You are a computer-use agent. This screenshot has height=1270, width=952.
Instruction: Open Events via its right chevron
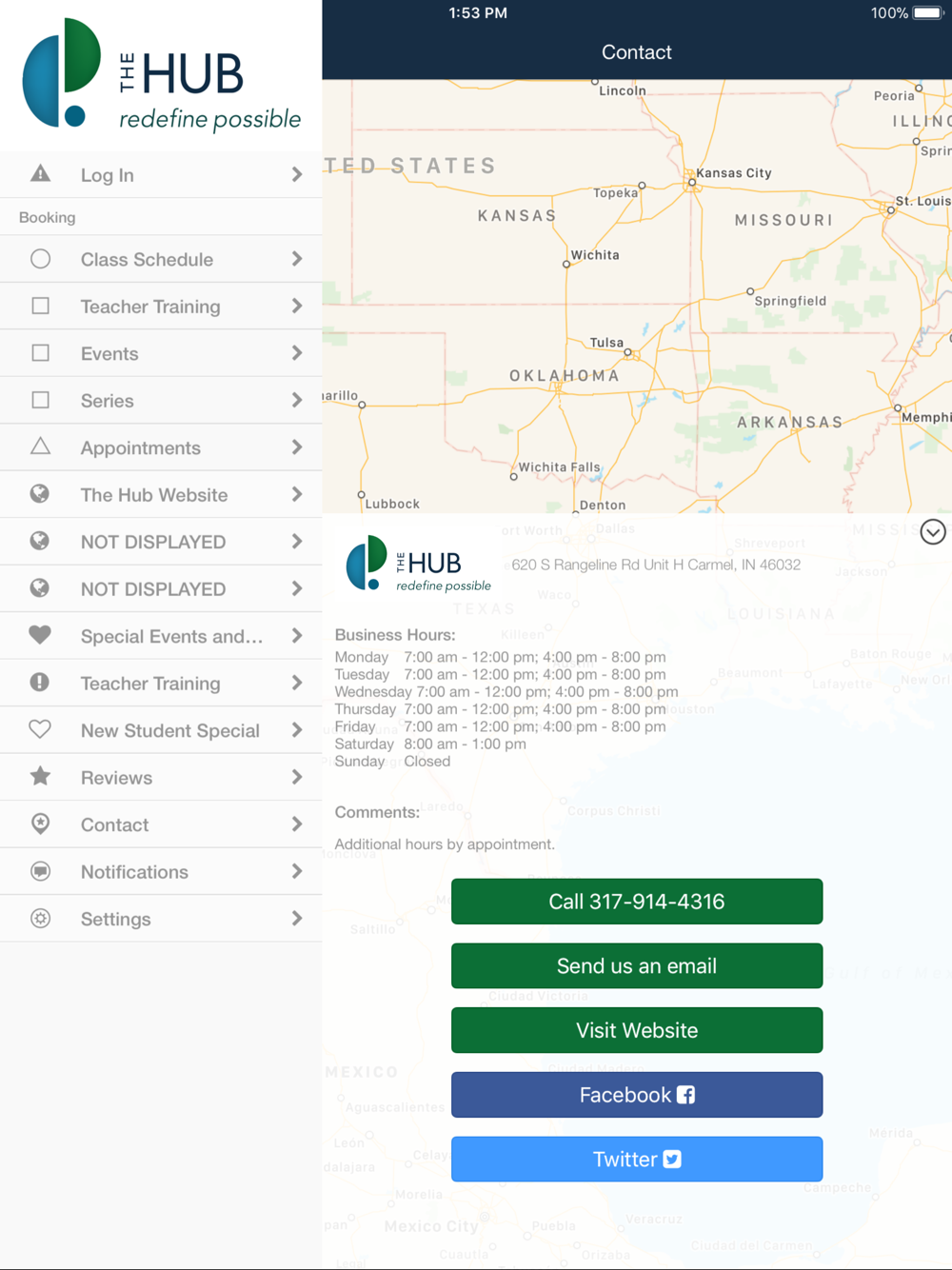coord(297,353)
